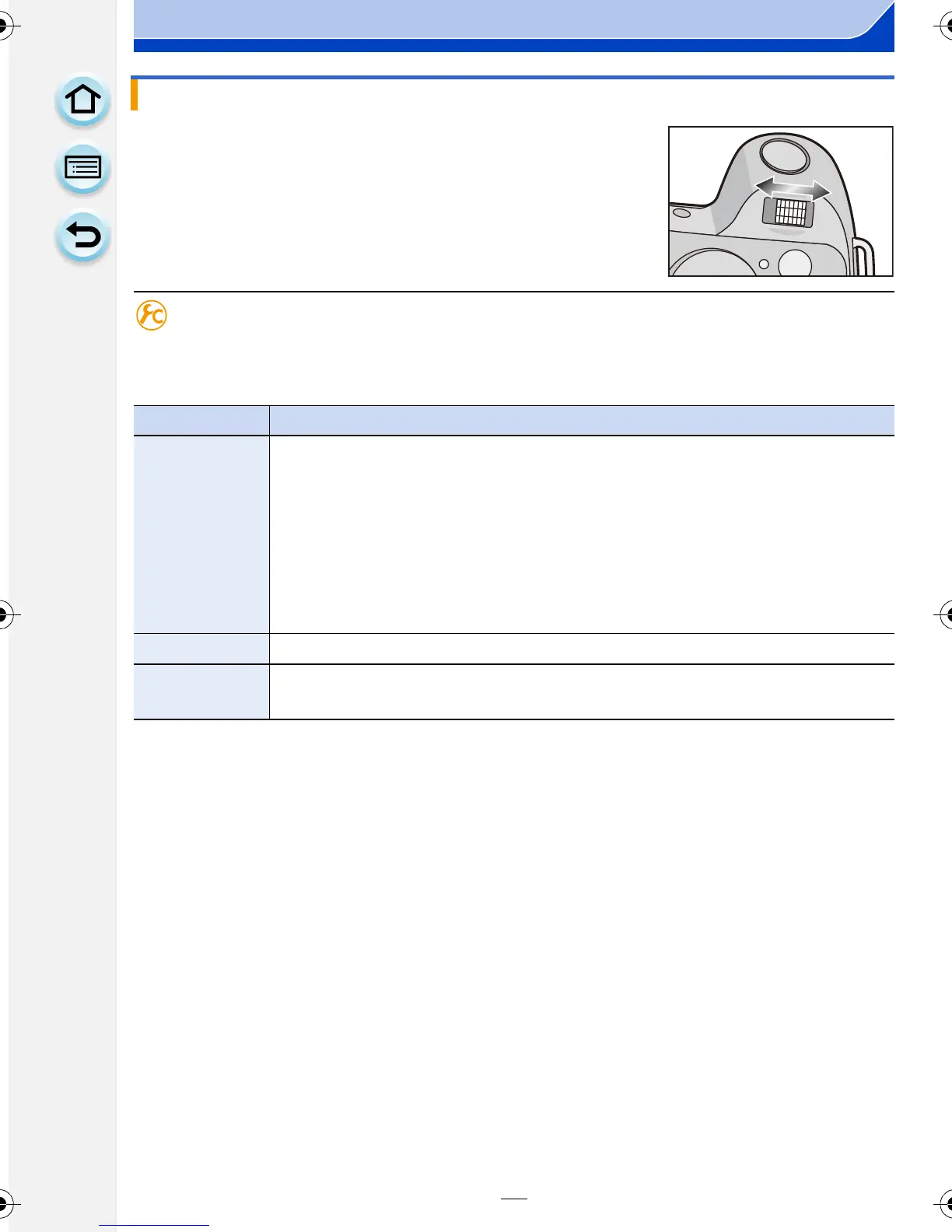Viewport: 952px width, 1232px height.
Task: Click the narrow middle-row left table cell
Action: 201,649
